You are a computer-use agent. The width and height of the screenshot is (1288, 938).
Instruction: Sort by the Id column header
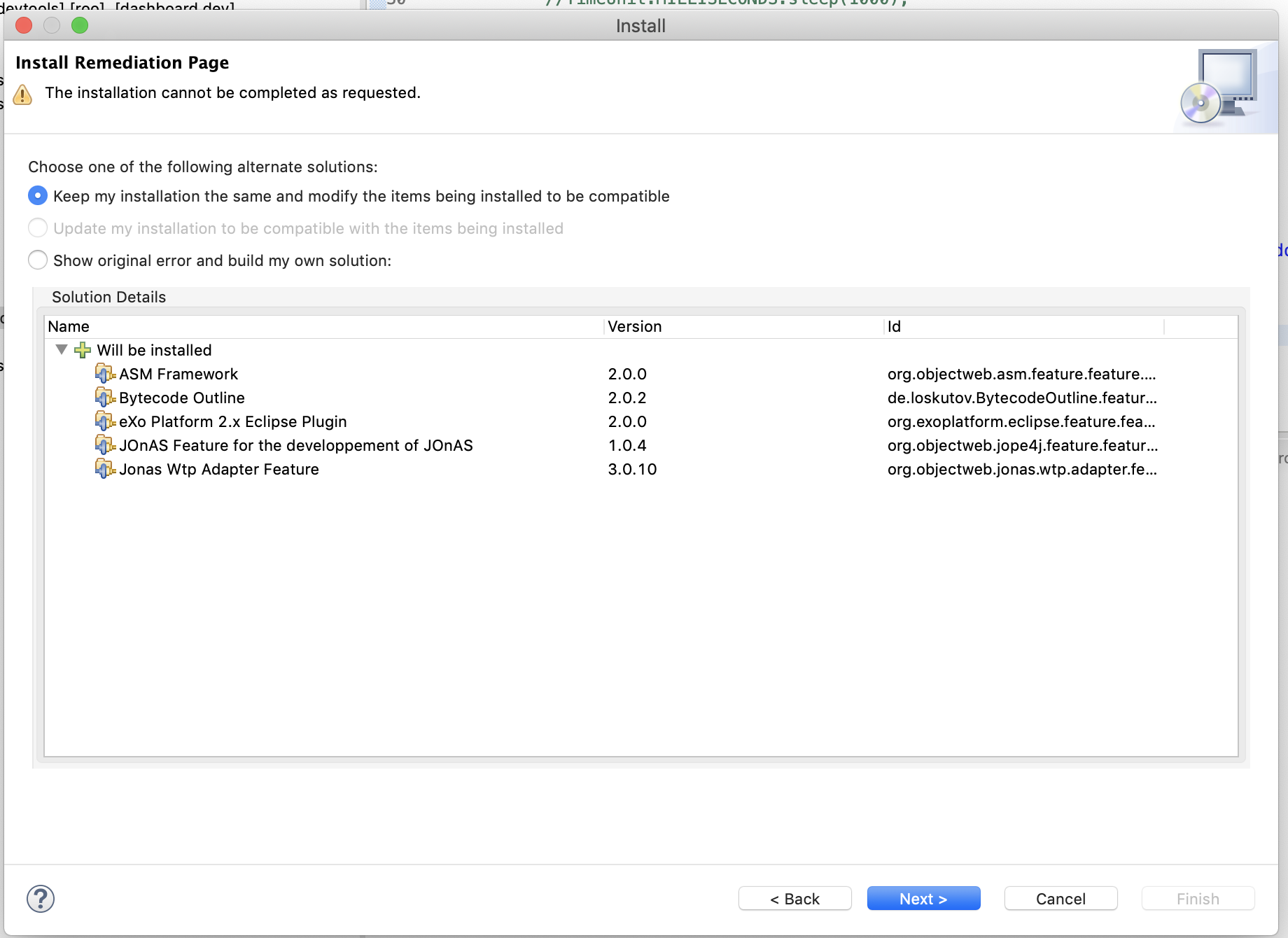tap(1024, 326)
